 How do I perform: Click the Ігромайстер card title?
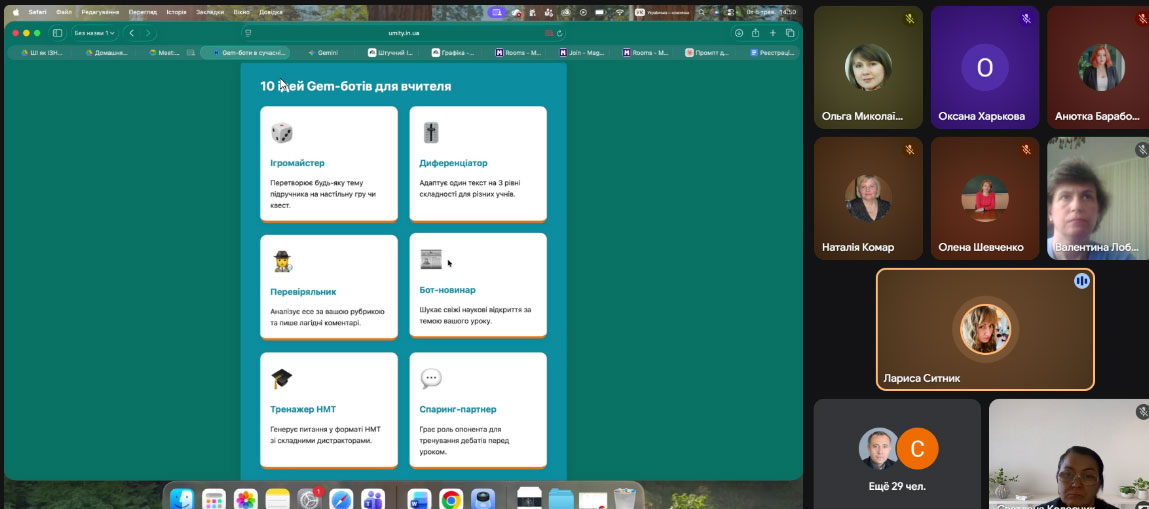297,163
